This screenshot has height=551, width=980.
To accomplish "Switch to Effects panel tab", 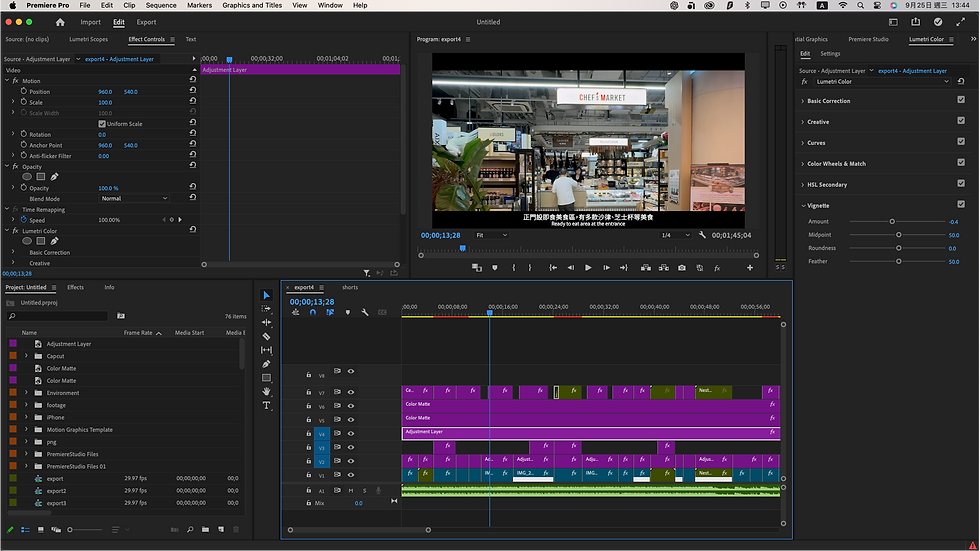I will pyautogui.click(x=76, y=287).
